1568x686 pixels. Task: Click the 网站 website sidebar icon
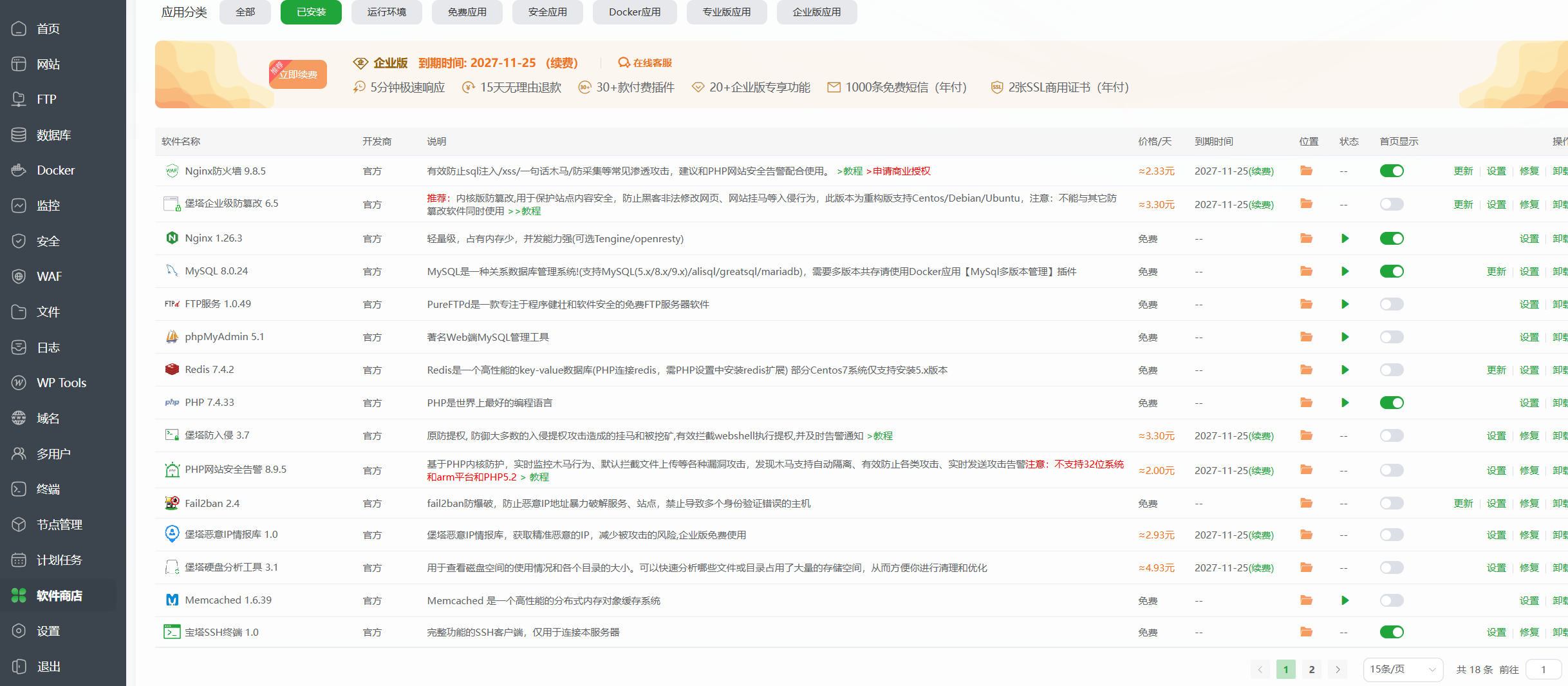tap(19, 64)
